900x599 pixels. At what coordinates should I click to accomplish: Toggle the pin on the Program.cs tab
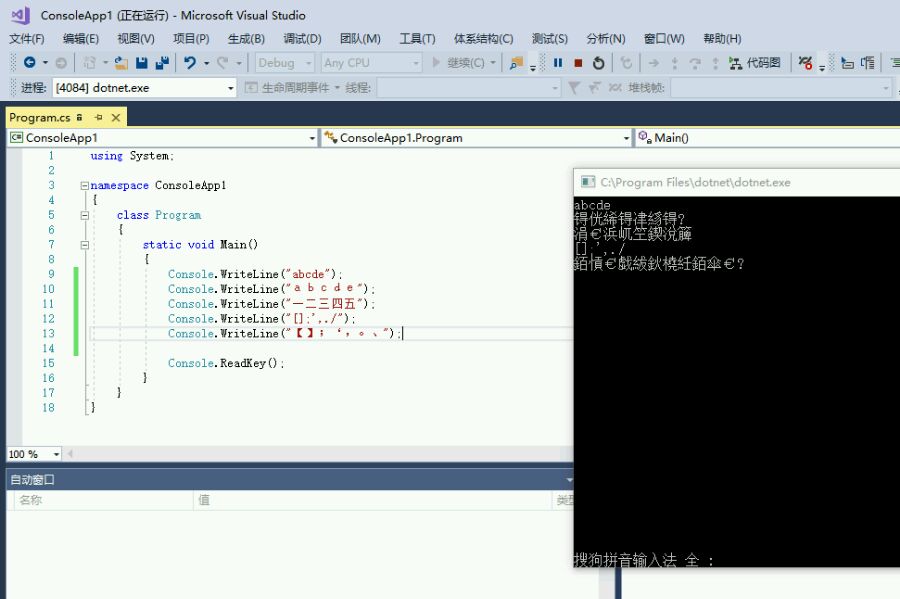tap(98, 118)
